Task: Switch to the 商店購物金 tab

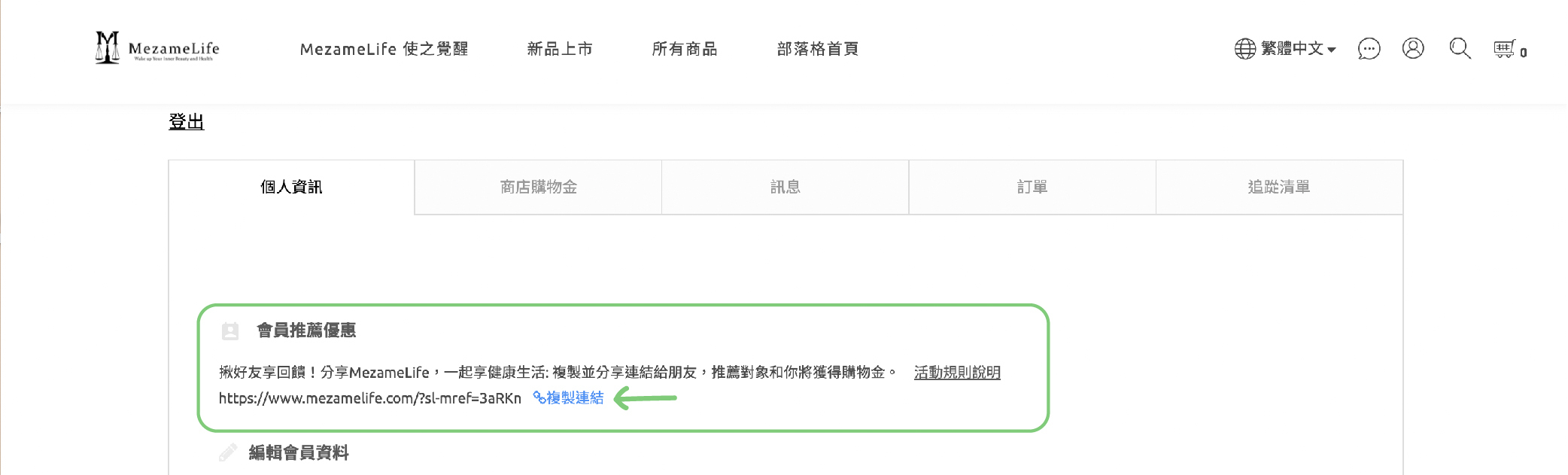Action: 538,187
